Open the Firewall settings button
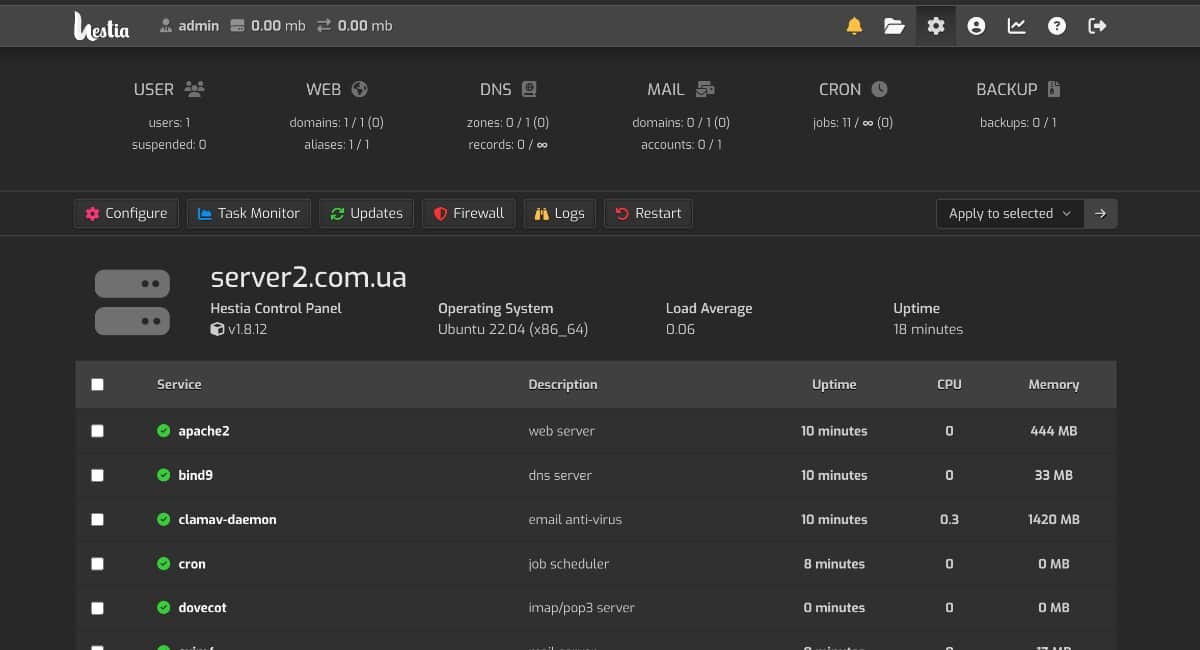Viewport: 1200px width, 650px height. click(x=469, y=213)
